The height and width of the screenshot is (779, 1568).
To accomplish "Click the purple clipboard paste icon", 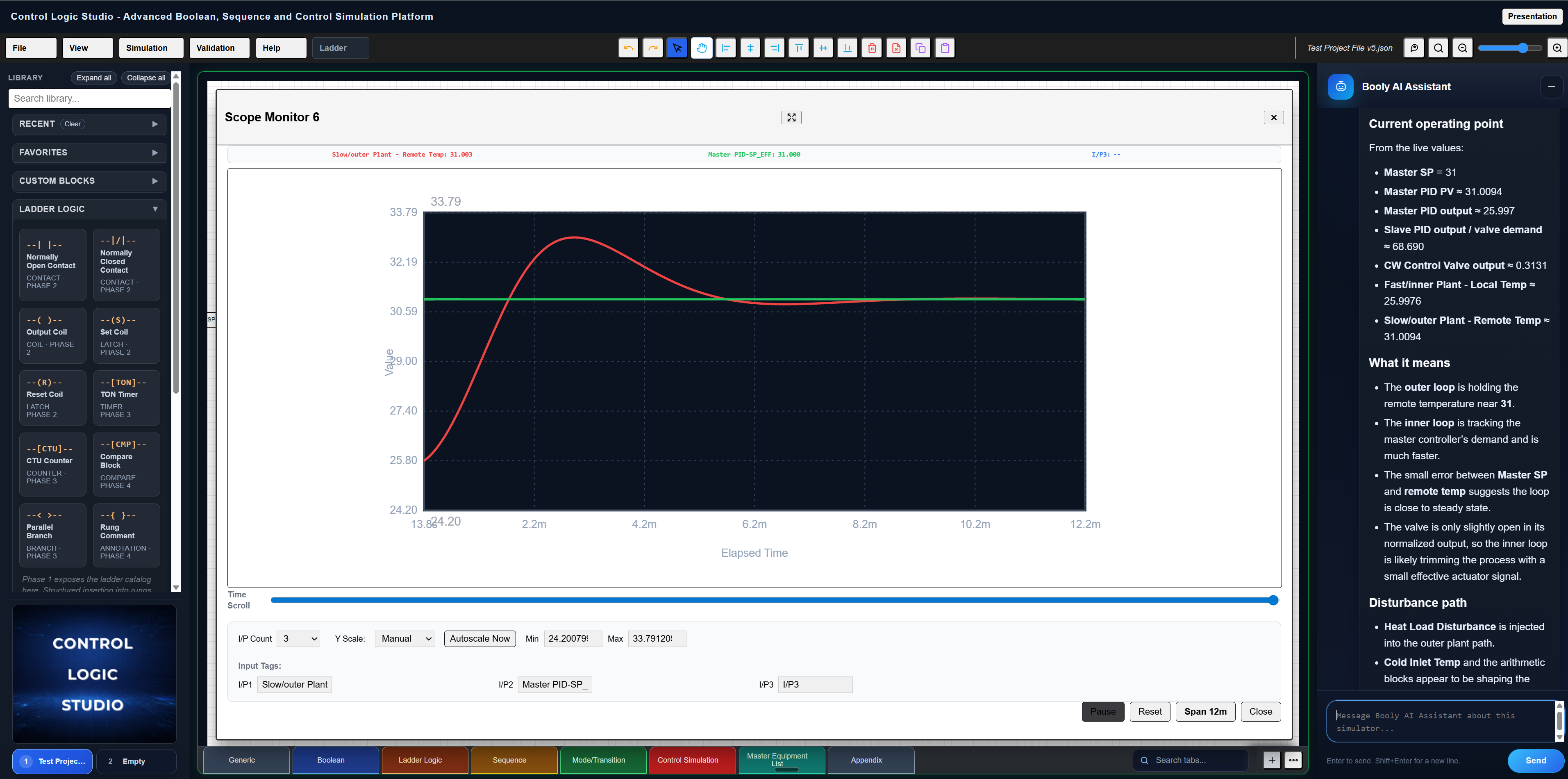I will tap(945, 48).
